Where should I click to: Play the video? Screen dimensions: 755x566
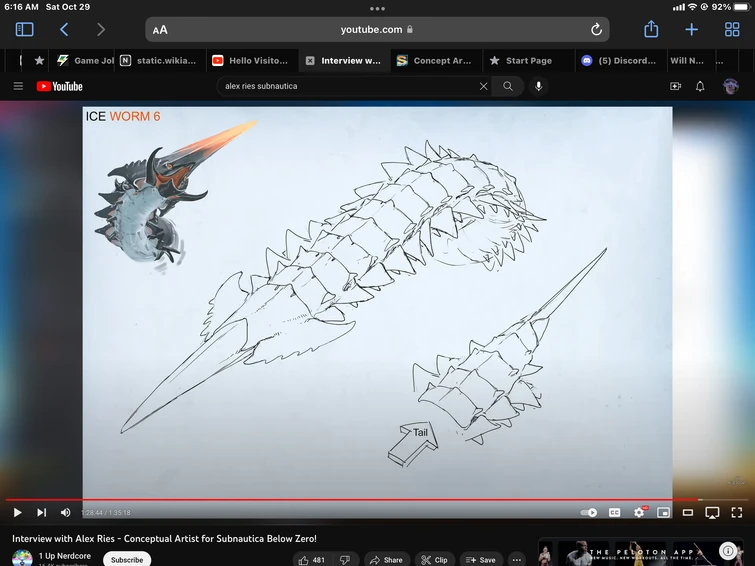pyautogui.click(x=17, y=513)
